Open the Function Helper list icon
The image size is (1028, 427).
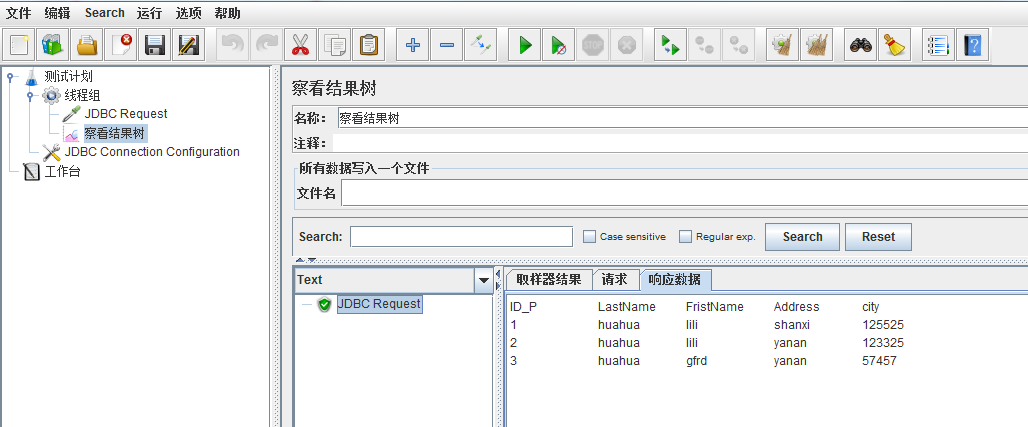(938, 45)
